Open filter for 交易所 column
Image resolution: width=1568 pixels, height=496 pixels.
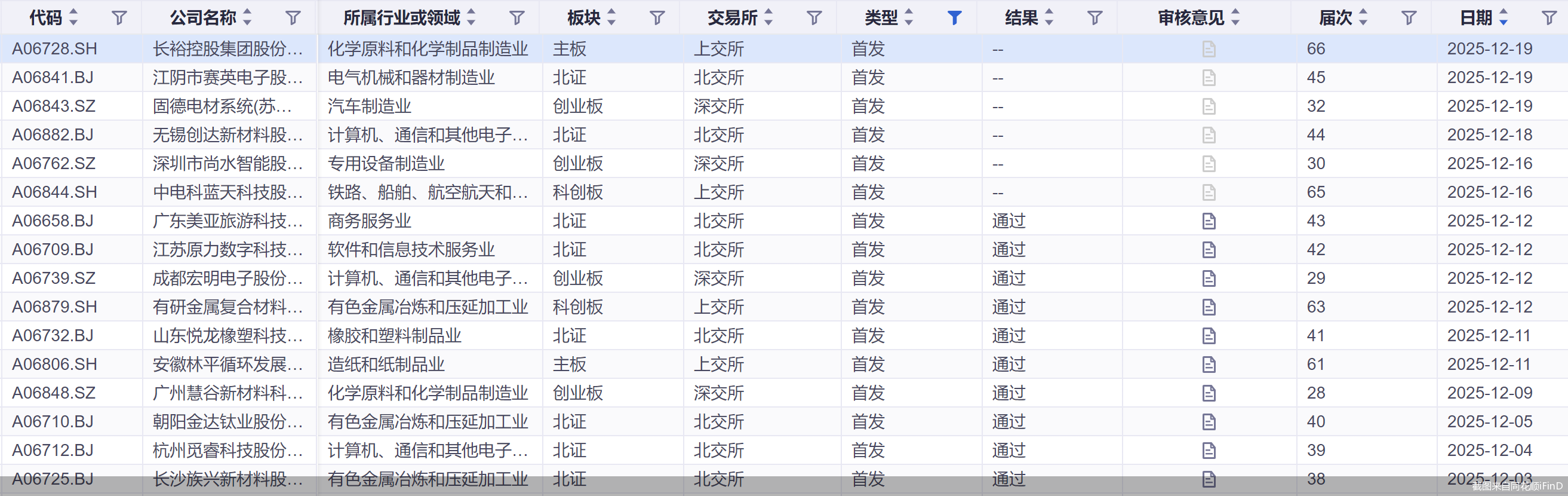(814, 19)
